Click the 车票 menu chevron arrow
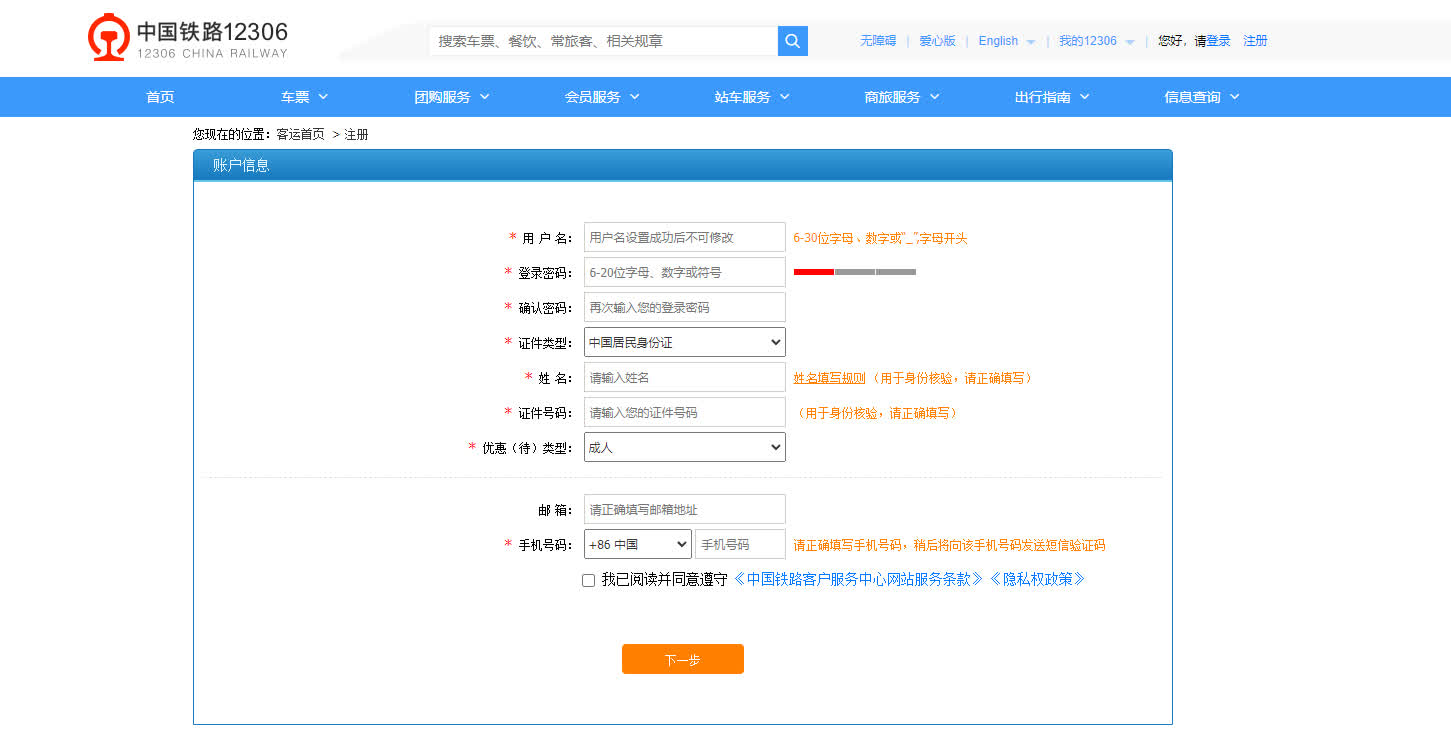This screenshot has height=731, width=1451. (323, 97)
